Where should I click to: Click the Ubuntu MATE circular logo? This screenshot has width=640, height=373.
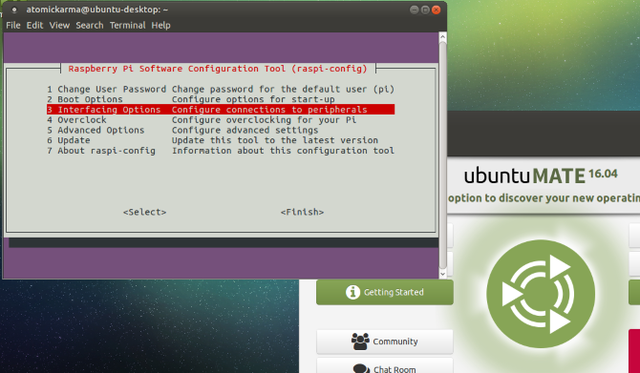(540, 294)
